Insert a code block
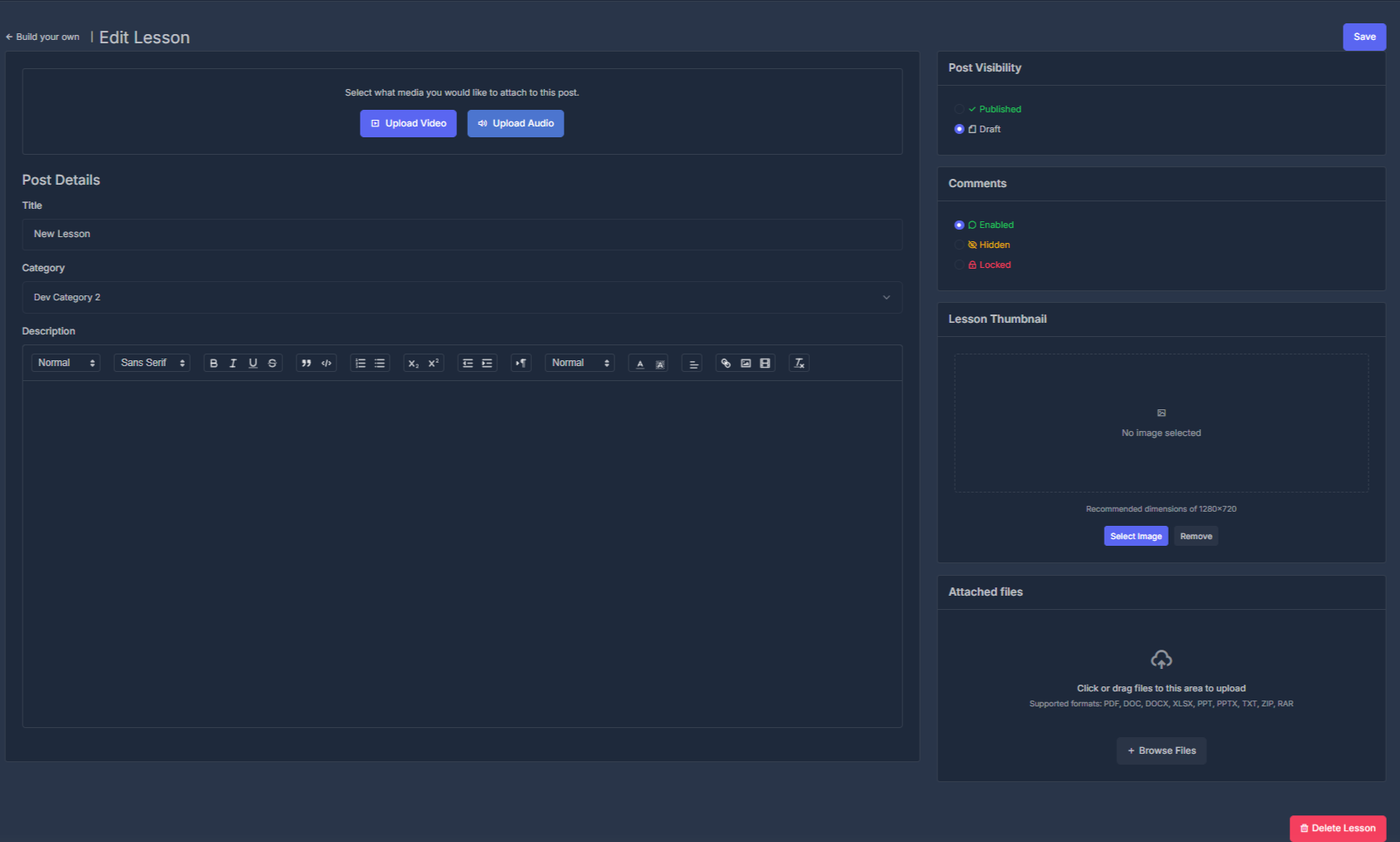Screen dimensions: 1400x842 [326, 363]
